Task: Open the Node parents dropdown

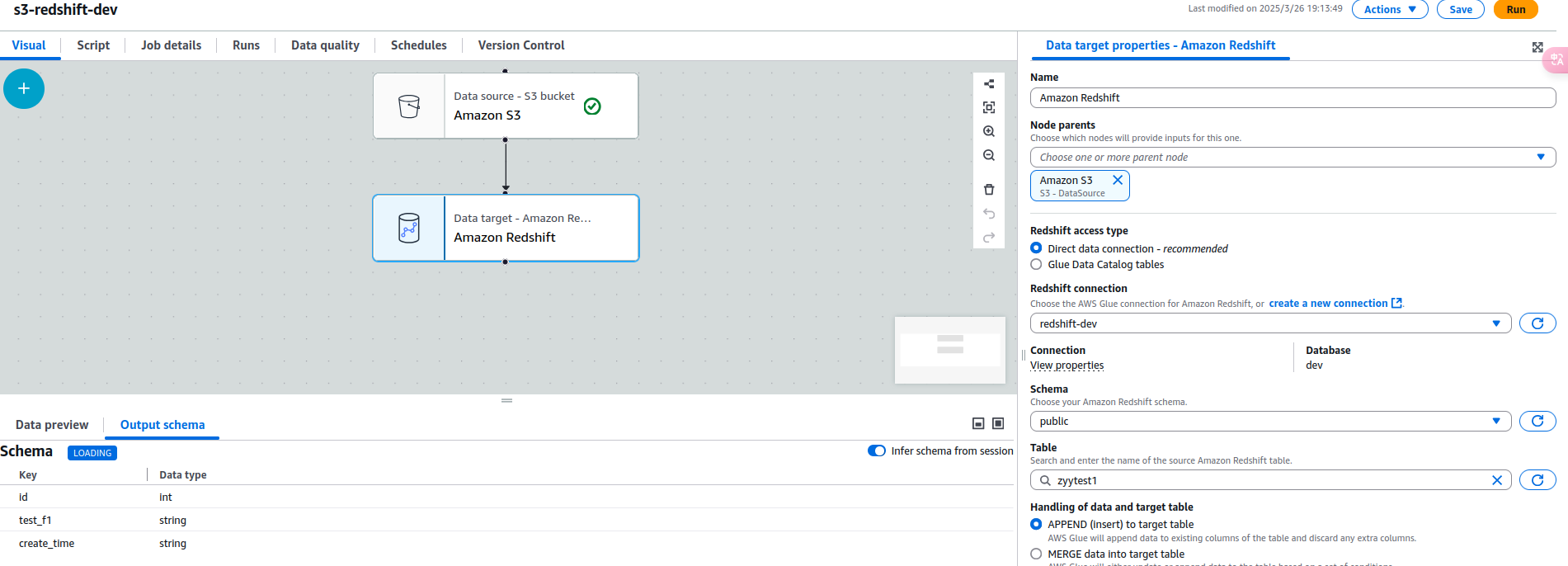Action: pos(1293,157)
